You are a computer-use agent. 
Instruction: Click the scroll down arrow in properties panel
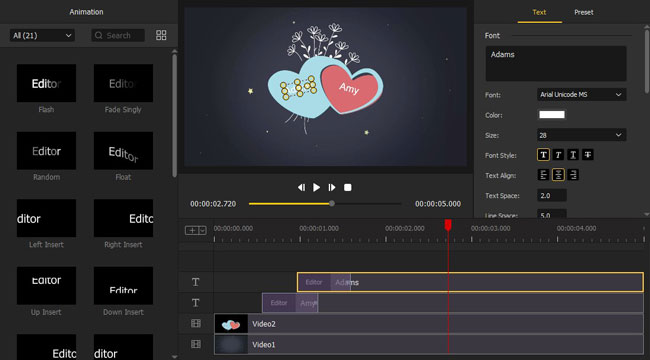pos(647,214)
